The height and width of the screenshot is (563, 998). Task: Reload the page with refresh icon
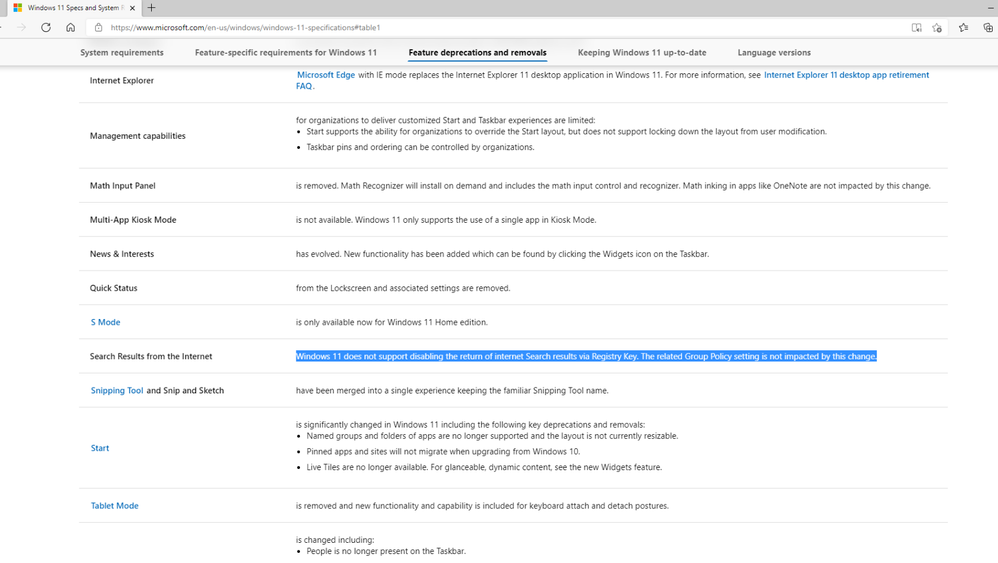[46, 27]
